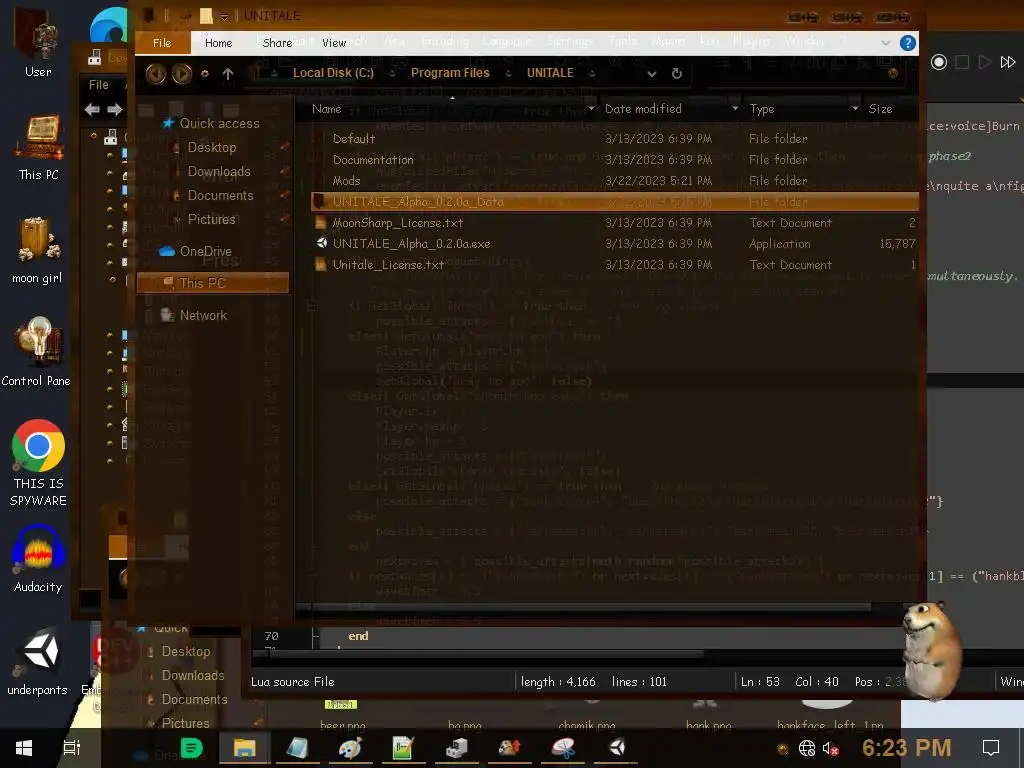This screenshot has width=1024, height=768.
Task: Select the UNITALE_Alpha_0.2.0a_Data folder row
Action: pos(615,202)
